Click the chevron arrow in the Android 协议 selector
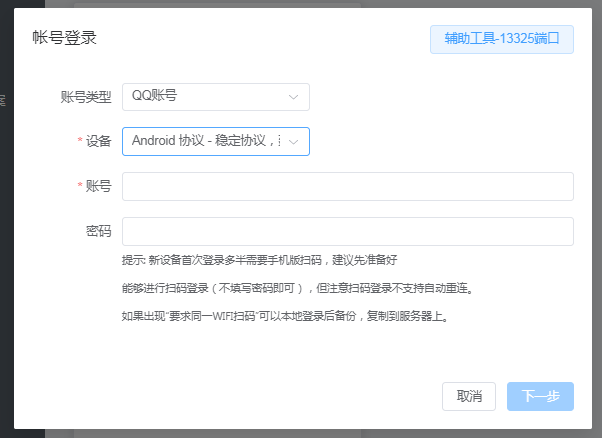 click(x=294, y=142)
